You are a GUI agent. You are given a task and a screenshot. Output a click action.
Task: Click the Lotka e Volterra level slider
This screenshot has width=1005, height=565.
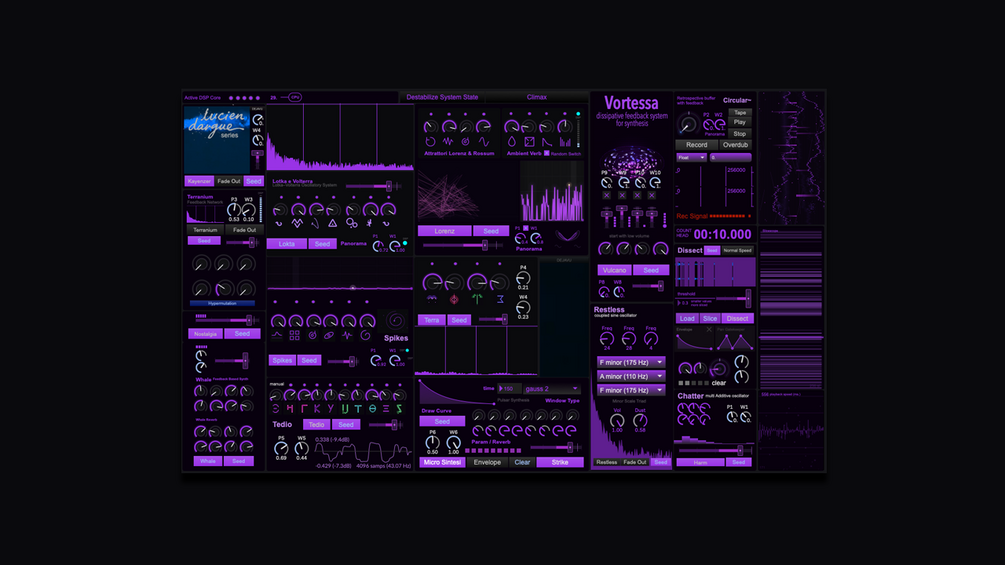tap(373, 186)
